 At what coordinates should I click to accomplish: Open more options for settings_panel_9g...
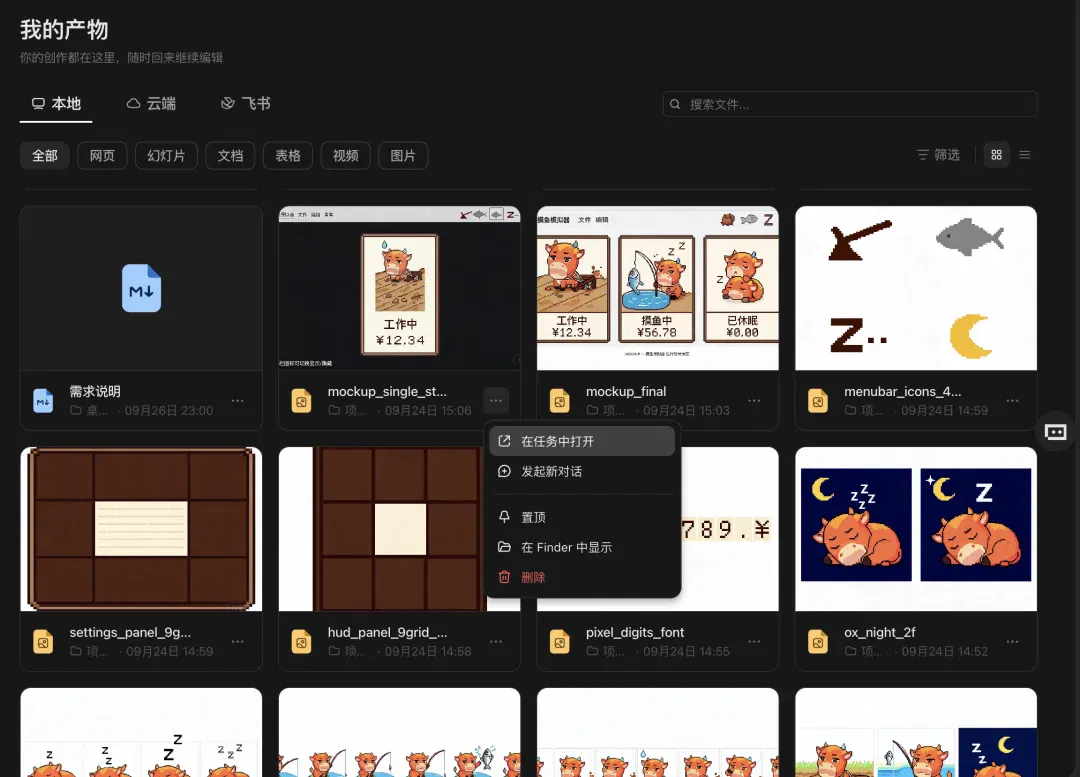coord(238,641)
